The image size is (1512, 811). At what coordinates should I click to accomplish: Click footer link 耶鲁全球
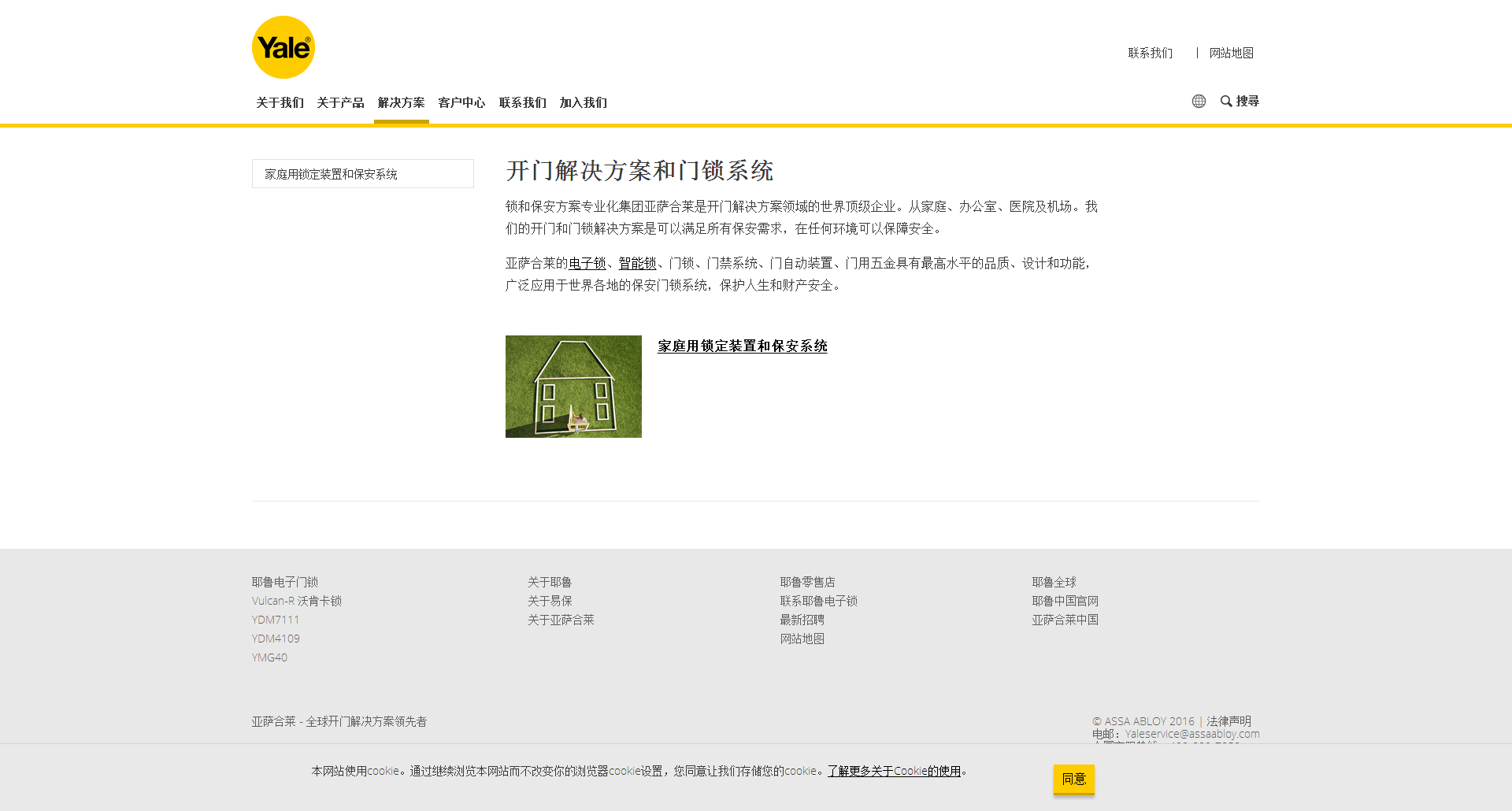point(1054,582)
